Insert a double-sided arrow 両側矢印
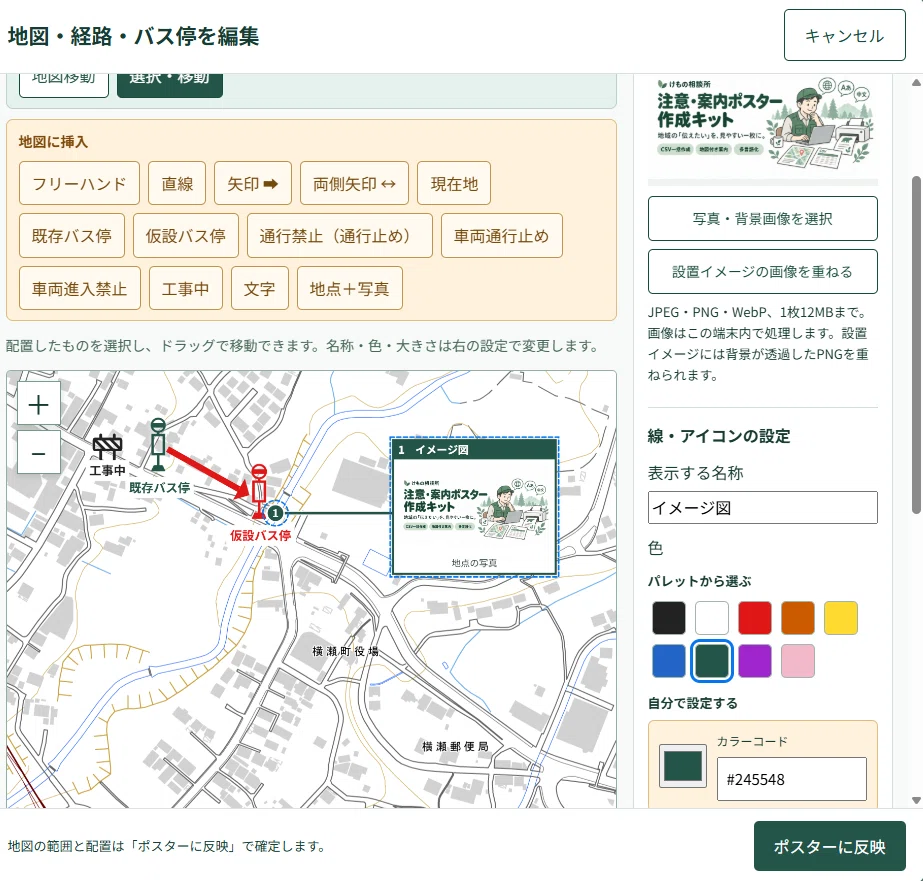 click(x=354, y=184)
